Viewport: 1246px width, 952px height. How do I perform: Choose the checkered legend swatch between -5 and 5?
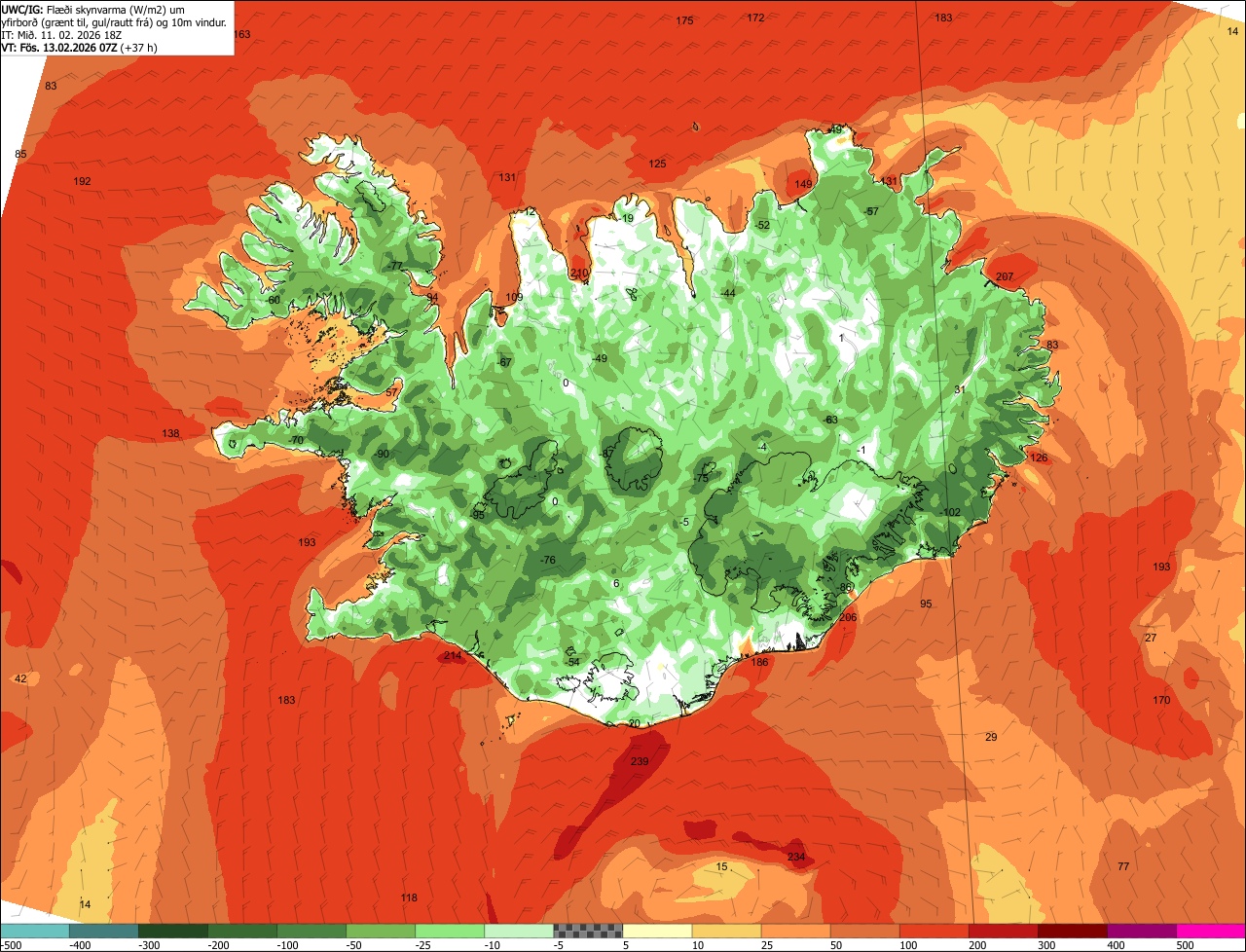[x=588, y=931]
